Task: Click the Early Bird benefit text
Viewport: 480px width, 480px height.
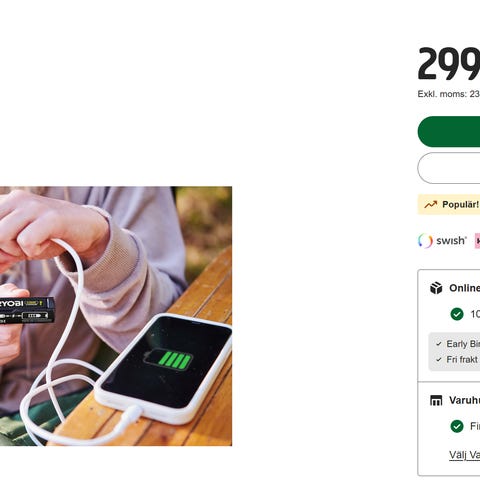Action: tap(463, 344)
